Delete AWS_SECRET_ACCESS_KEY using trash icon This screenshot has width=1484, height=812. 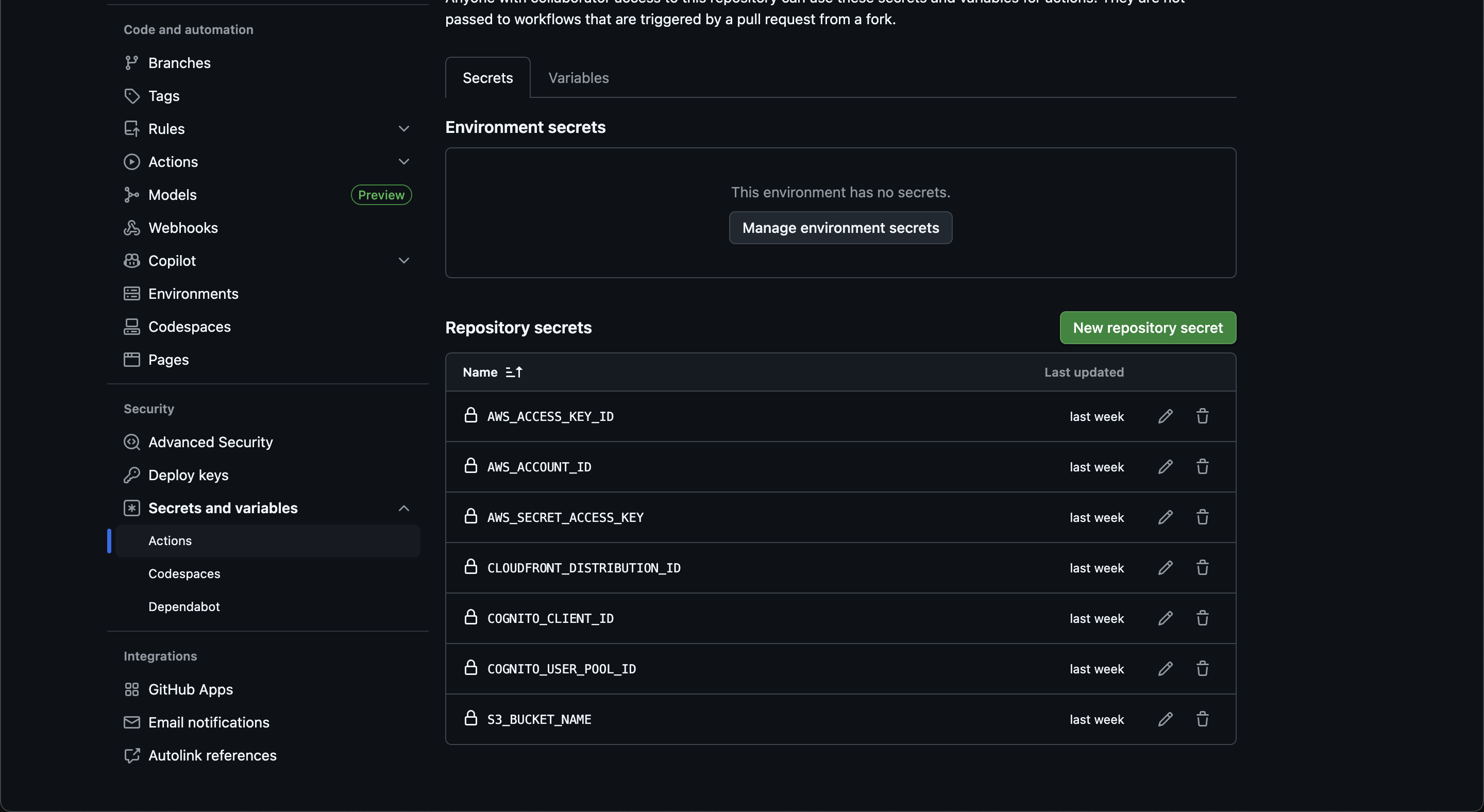pyautogui.click(x=1202, y=517)
